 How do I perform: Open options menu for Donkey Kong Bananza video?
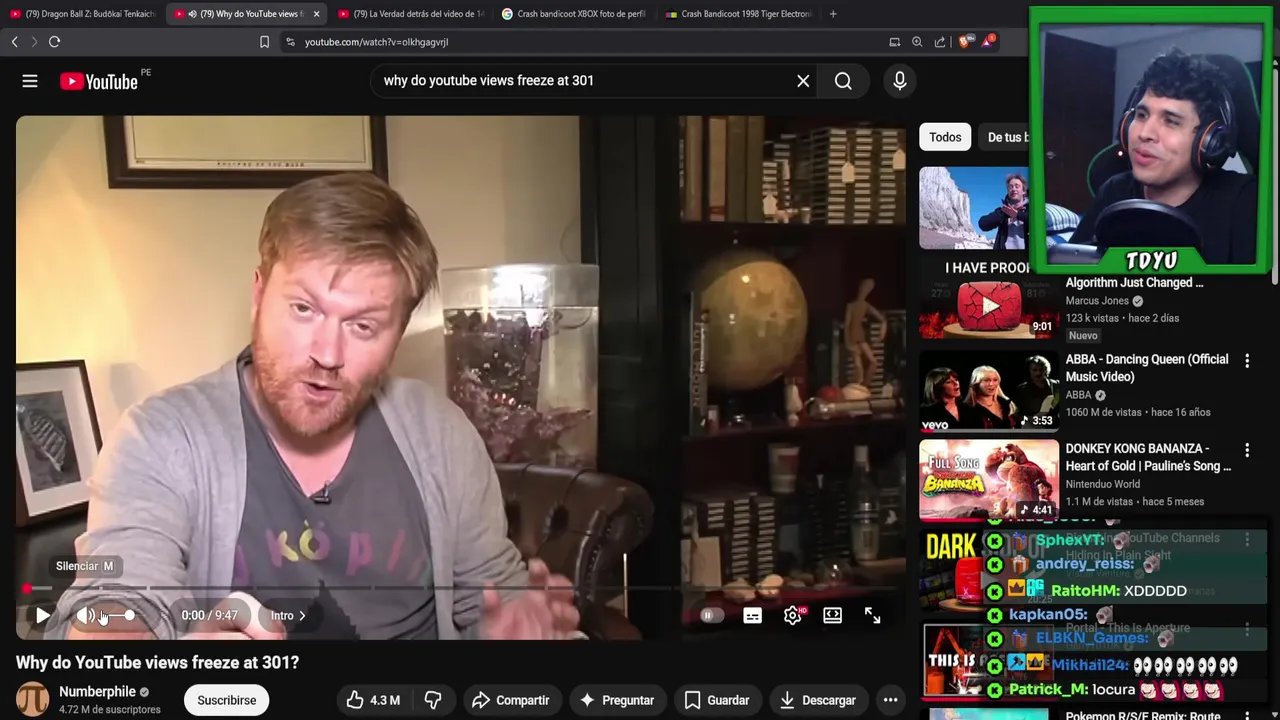coord(1247,450)
